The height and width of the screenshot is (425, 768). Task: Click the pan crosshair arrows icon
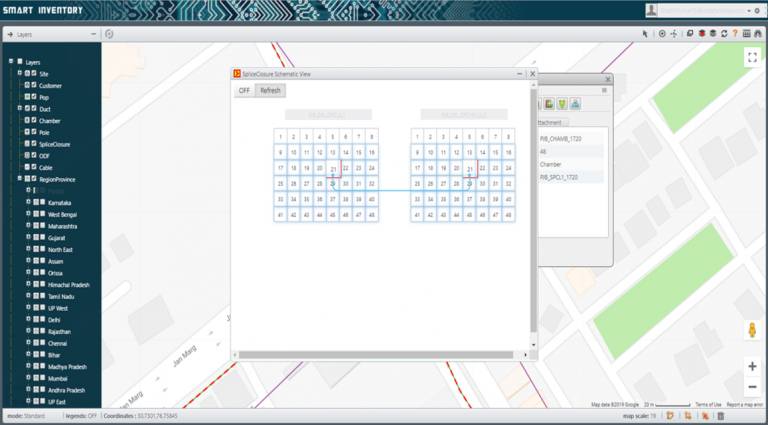pyautogui.click(x=674, y=34)
